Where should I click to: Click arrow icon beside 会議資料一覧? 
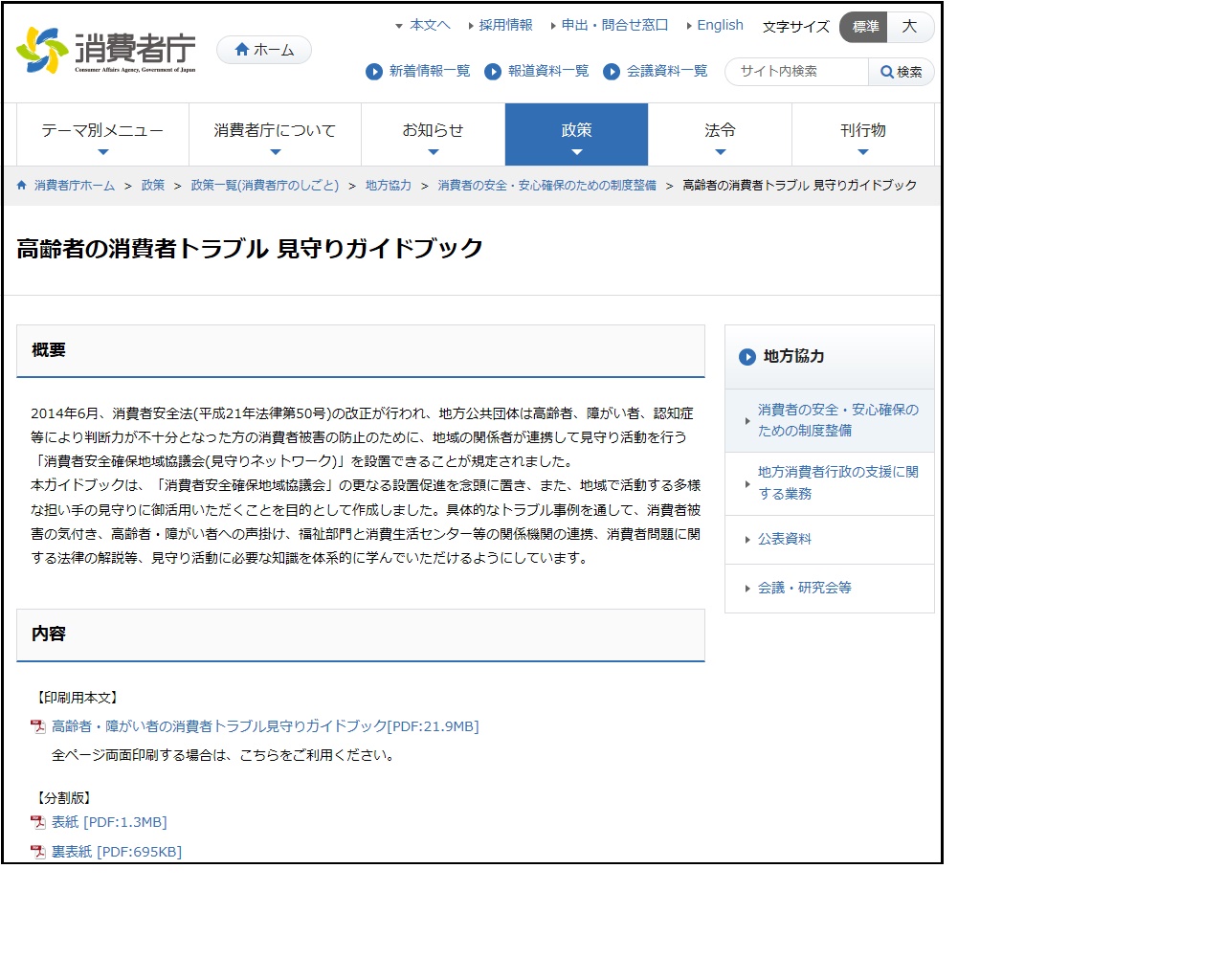[612, 72]
